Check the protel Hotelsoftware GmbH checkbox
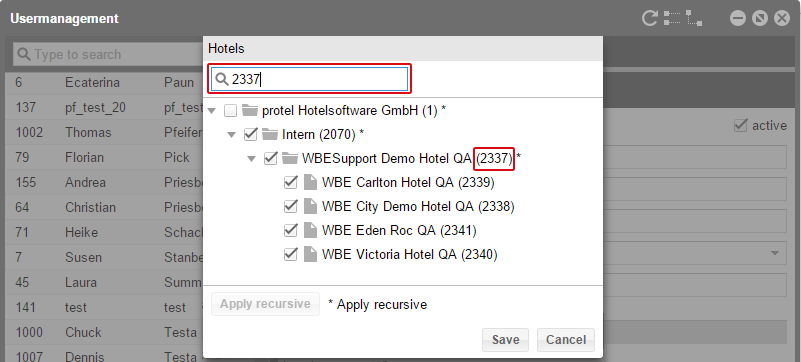Viewport: 801px width, 362px height. [x=230, y=110]
